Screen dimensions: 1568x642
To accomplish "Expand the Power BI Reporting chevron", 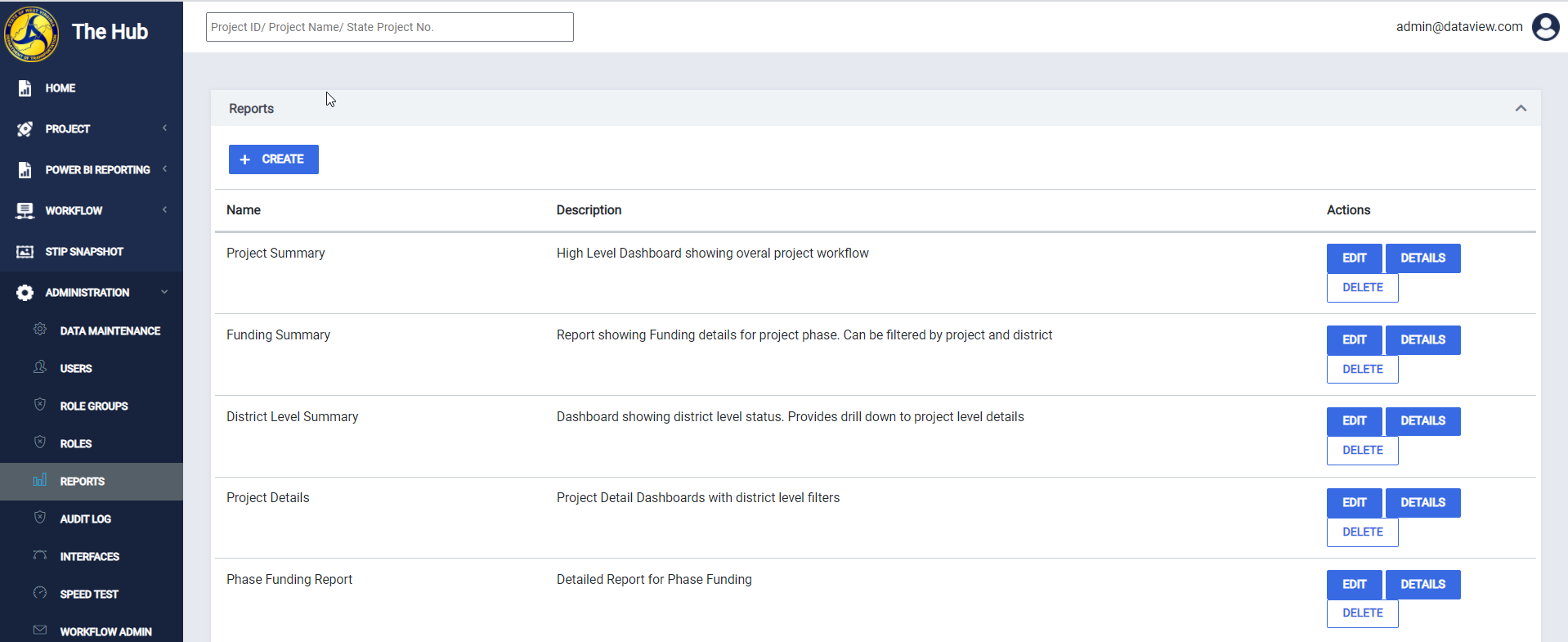I will click(x=164, y=169).
